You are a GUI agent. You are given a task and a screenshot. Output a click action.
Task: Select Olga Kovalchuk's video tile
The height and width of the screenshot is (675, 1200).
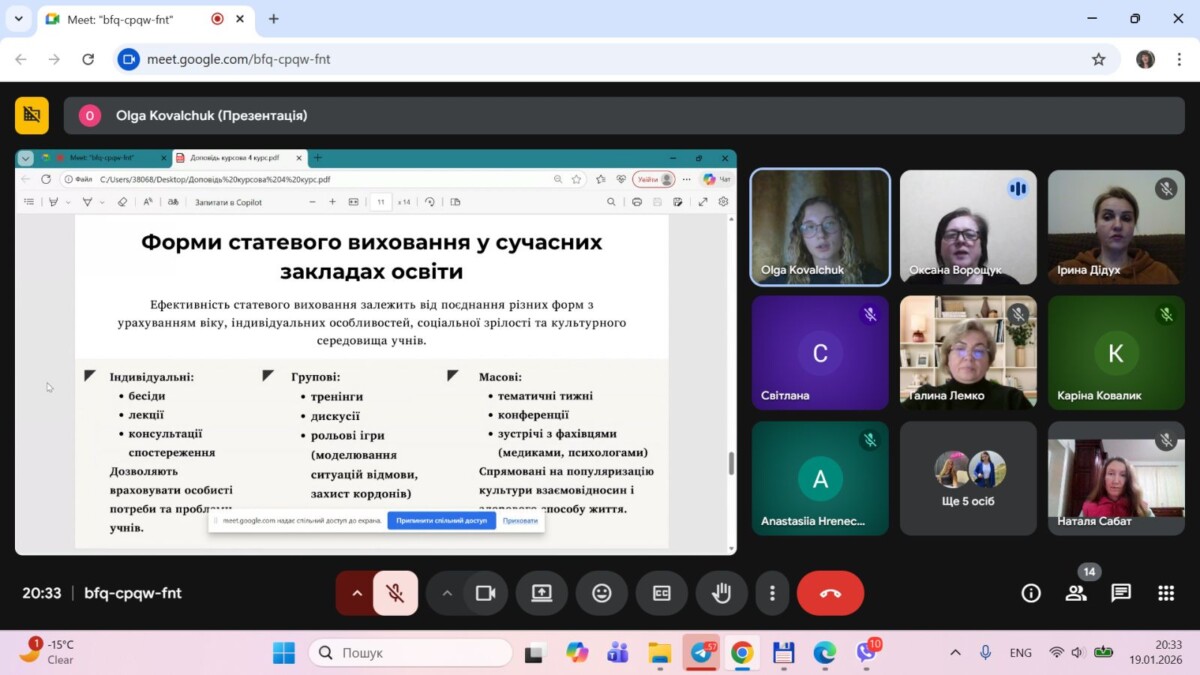coord(820,227)
